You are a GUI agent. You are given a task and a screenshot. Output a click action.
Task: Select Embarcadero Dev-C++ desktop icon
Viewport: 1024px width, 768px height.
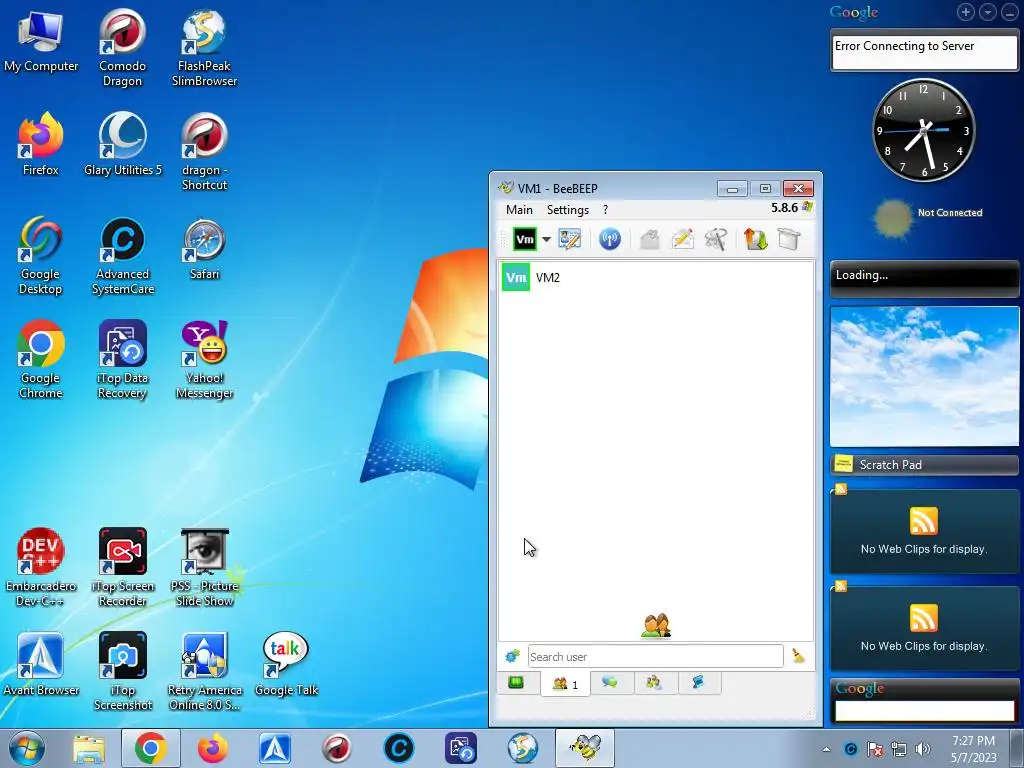tap(40, 567)
